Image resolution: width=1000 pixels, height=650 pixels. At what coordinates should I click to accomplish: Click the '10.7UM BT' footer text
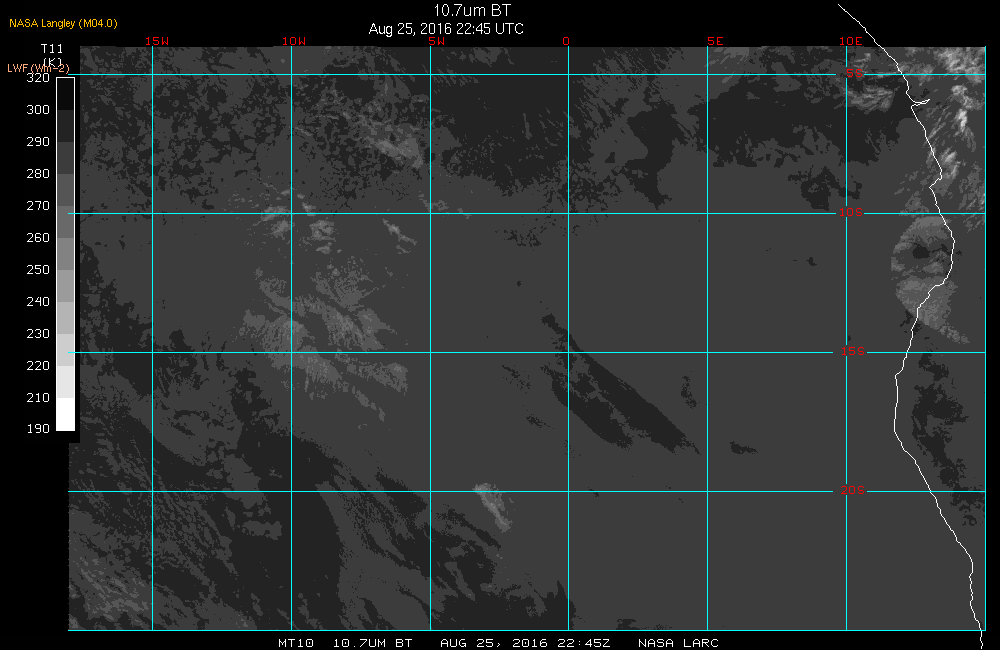coord(372,642)
